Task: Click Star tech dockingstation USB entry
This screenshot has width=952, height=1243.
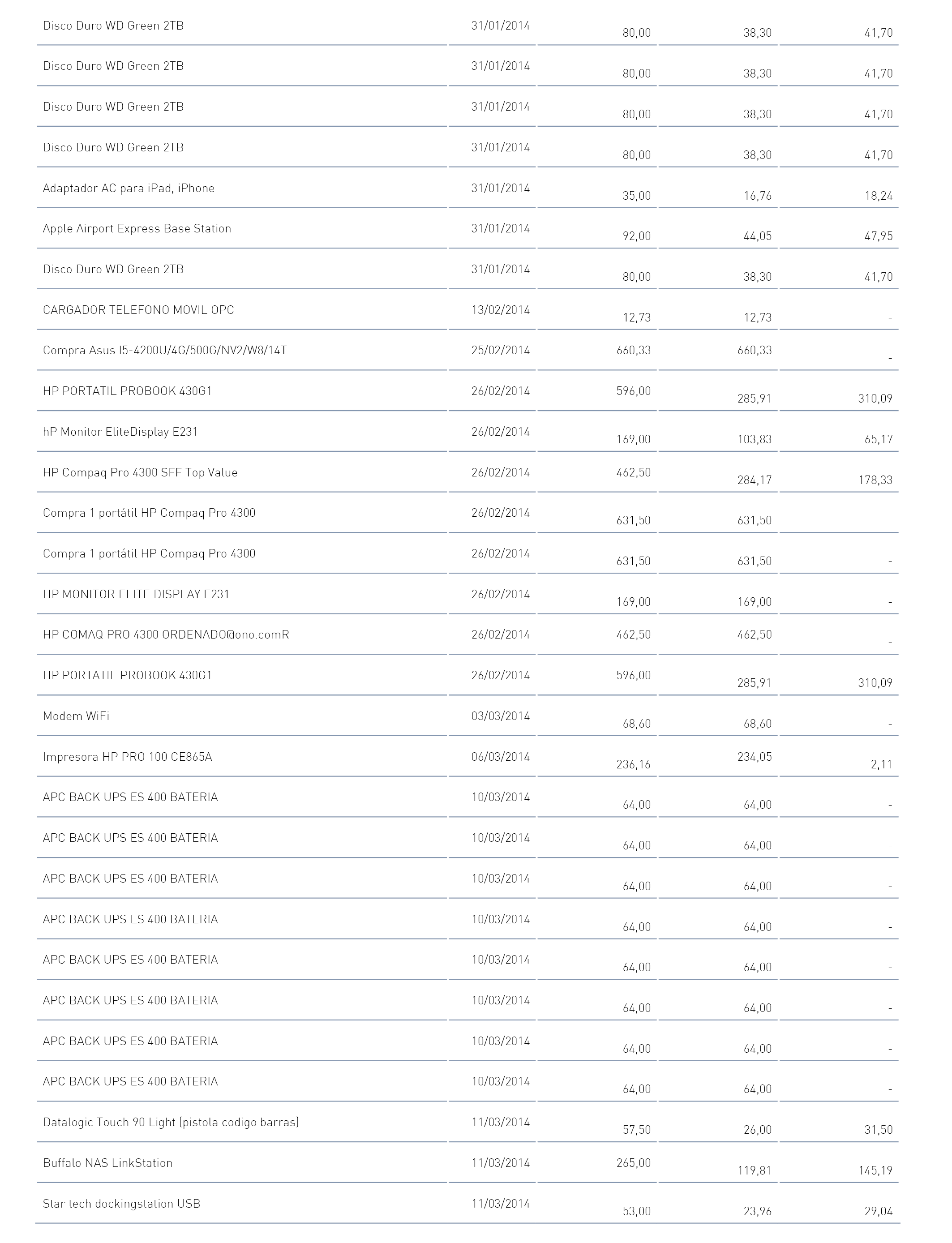Action: (x=121, y=1203)
